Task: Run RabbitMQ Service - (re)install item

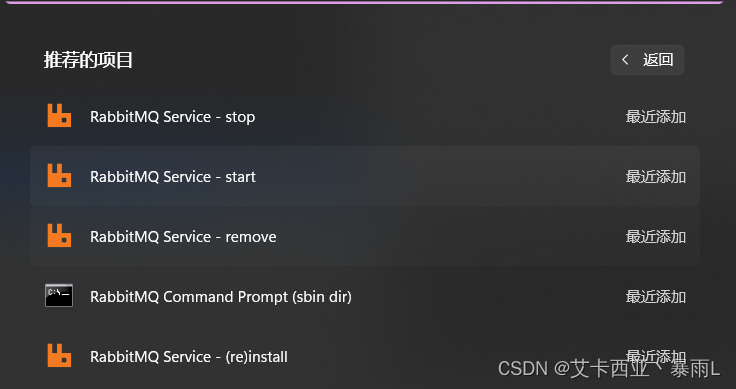Action: [x=365, y=356]
